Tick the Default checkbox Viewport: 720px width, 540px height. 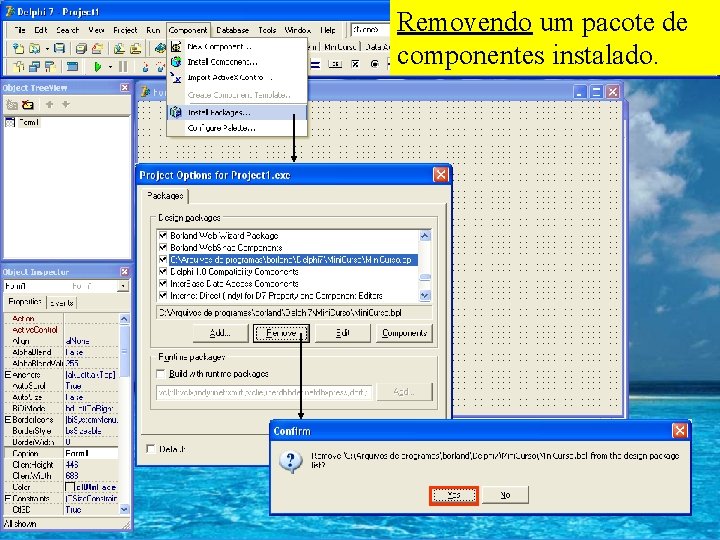click(x=151, y=449)
